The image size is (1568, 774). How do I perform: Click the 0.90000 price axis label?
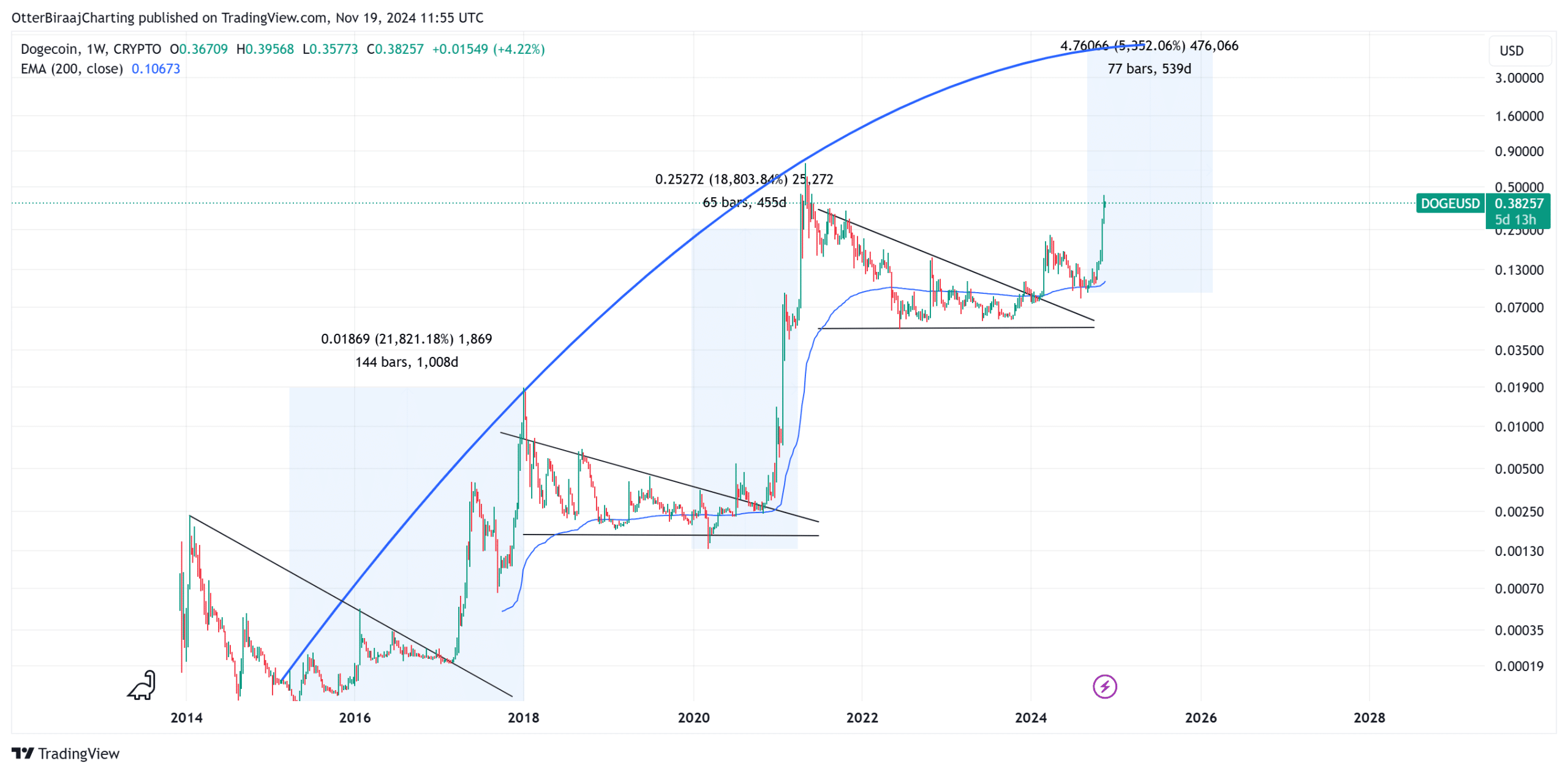(x=1518, y=151)
